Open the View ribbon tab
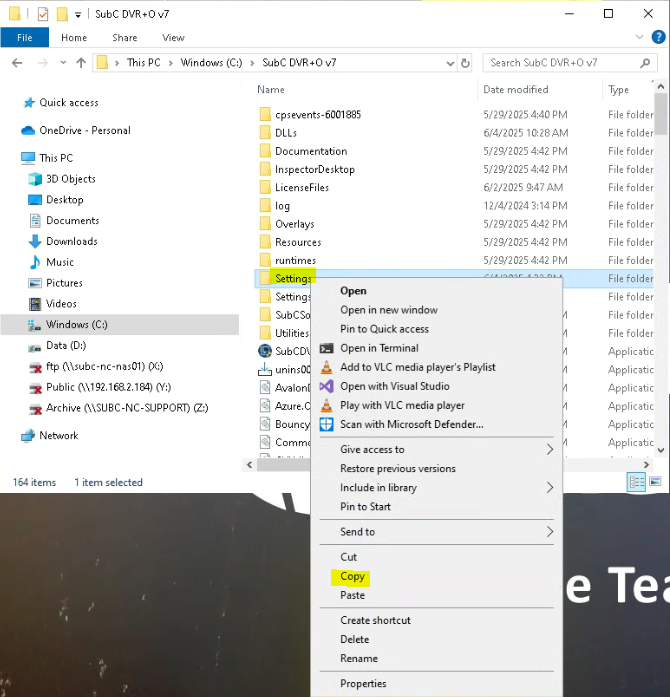670x697 pixels. coord(173,38)
